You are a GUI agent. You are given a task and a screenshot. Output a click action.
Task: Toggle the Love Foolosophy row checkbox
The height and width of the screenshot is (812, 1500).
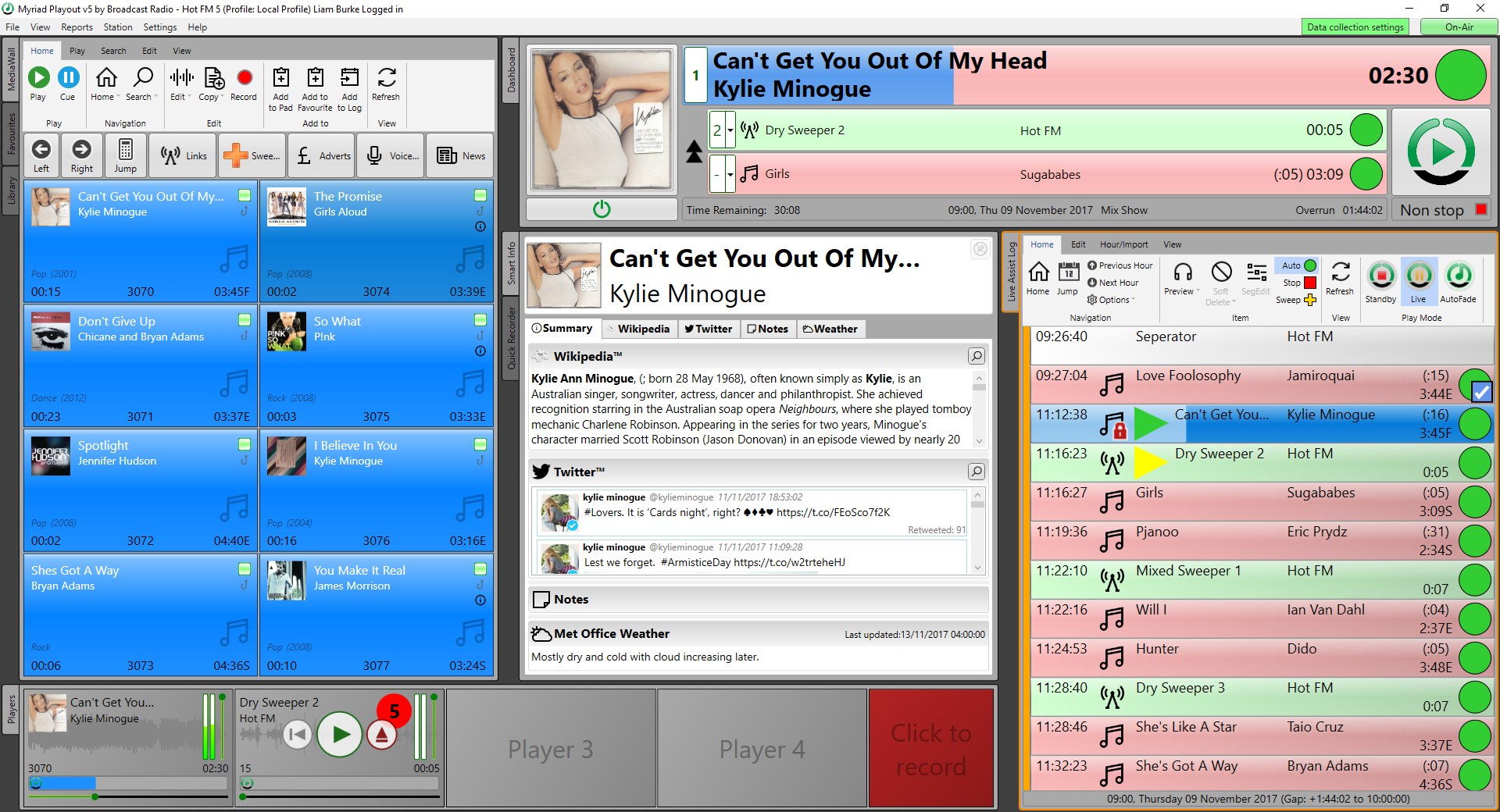pyautogui.click(x=1481, y=391)
